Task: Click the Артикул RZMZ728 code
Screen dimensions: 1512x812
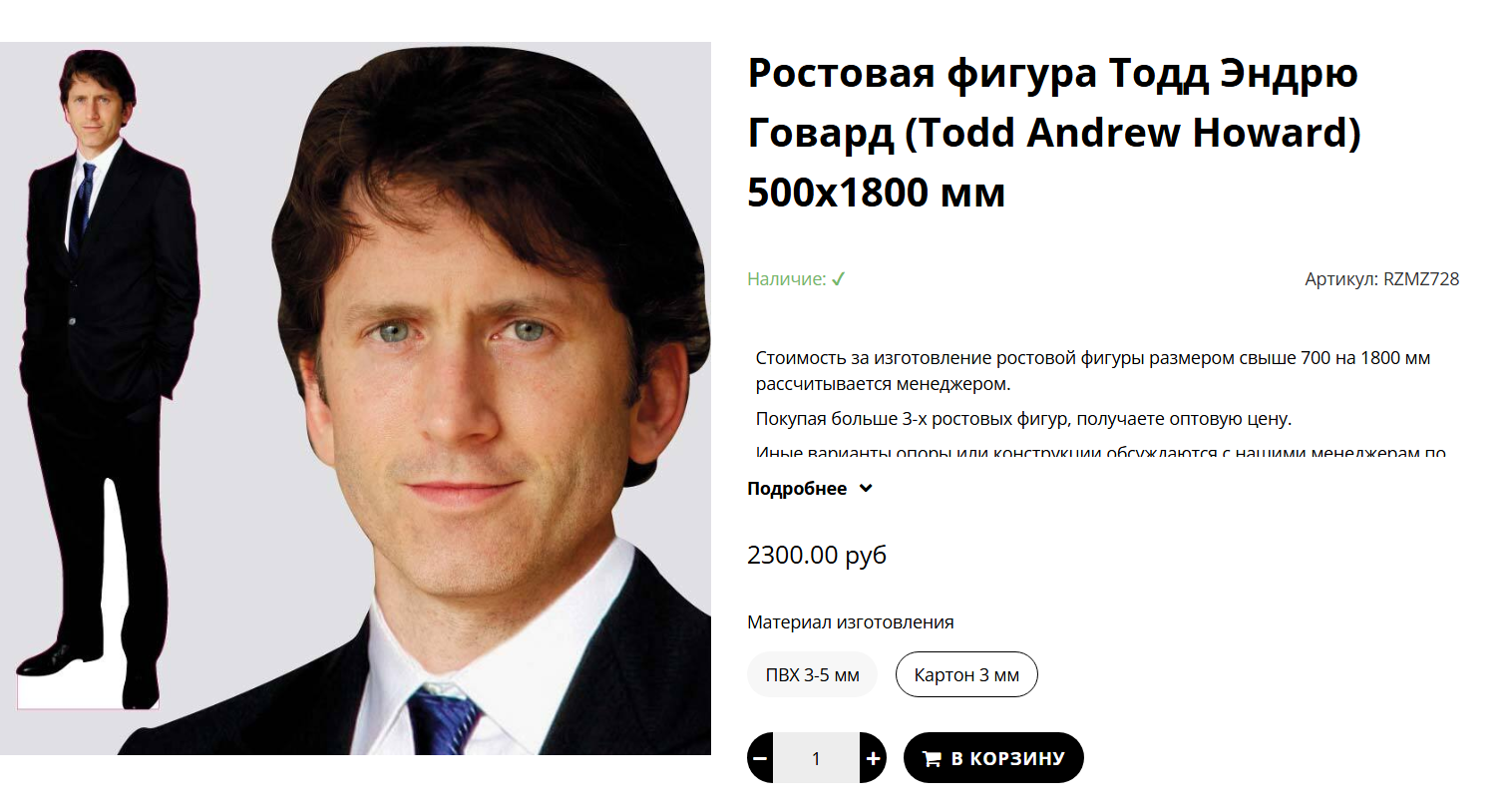Action: click(x=1381, y=279)
